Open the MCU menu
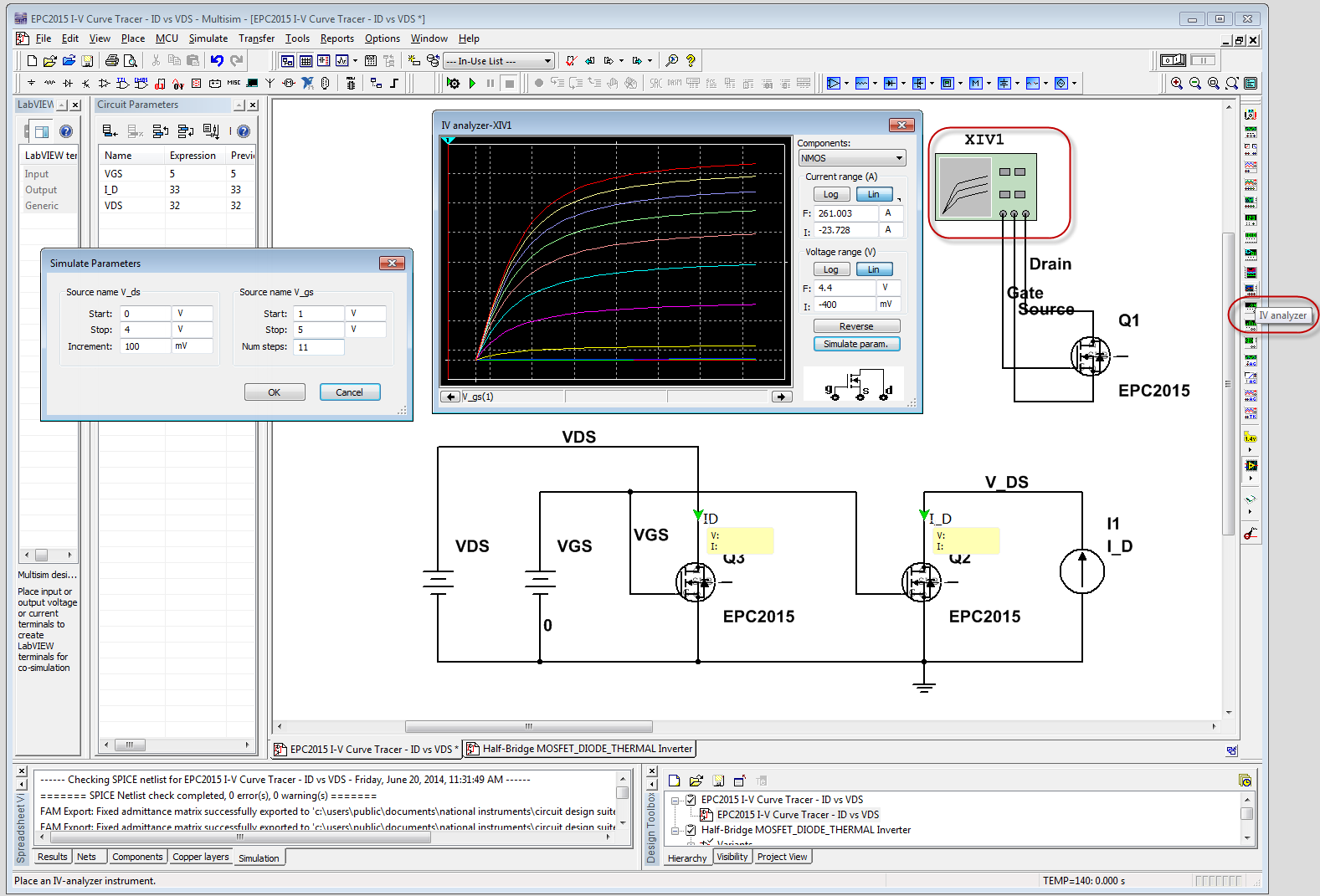The height and width of the screenshot is (896, 1320). point(167,38)
